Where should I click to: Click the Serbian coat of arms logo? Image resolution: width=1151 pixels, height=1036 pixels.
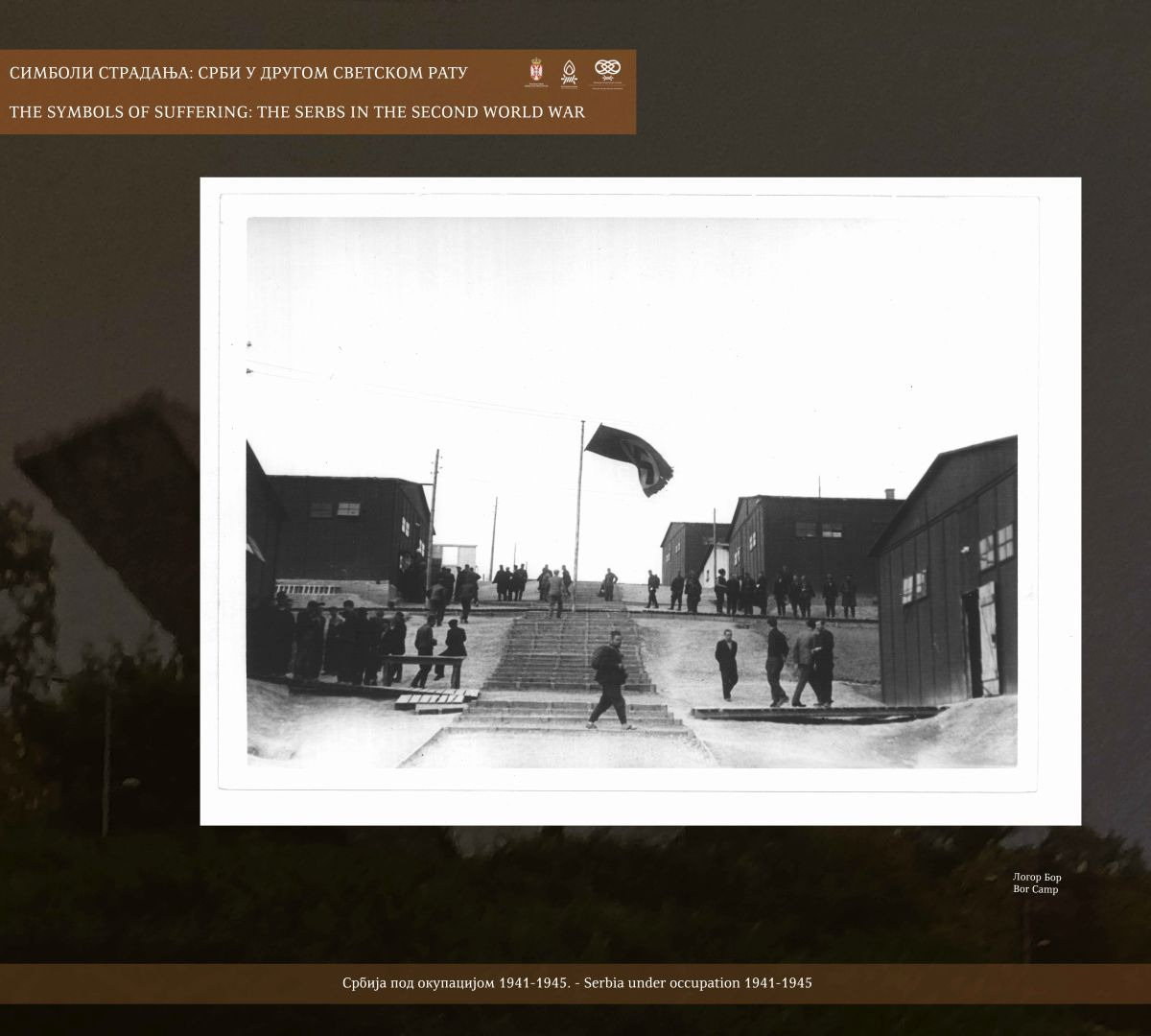pos(534,73)
